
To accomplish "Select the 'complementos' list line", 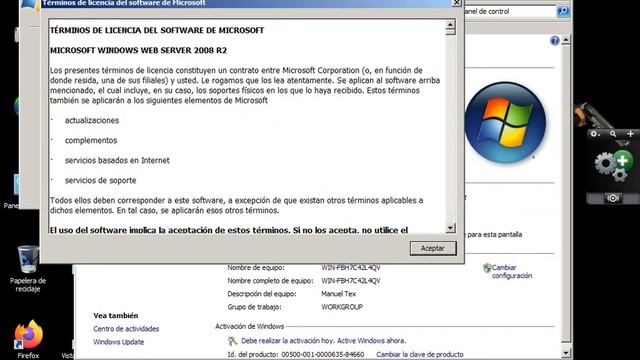I will tap(91, 140).
